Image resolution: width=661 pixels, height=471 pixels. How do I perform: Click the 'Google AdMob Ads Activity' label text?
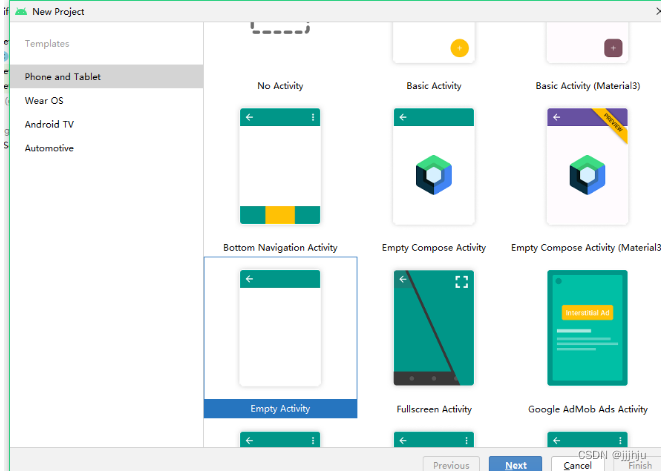pos(588,409)
